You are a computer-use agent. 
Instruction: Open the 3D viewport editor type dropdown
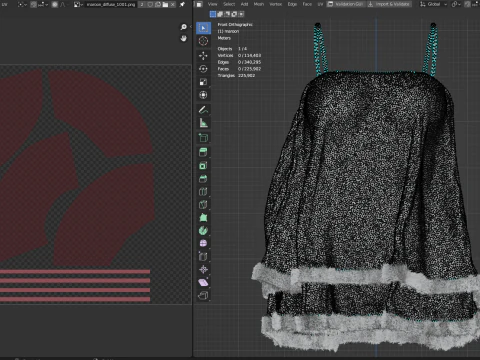[x=199, y=4]
